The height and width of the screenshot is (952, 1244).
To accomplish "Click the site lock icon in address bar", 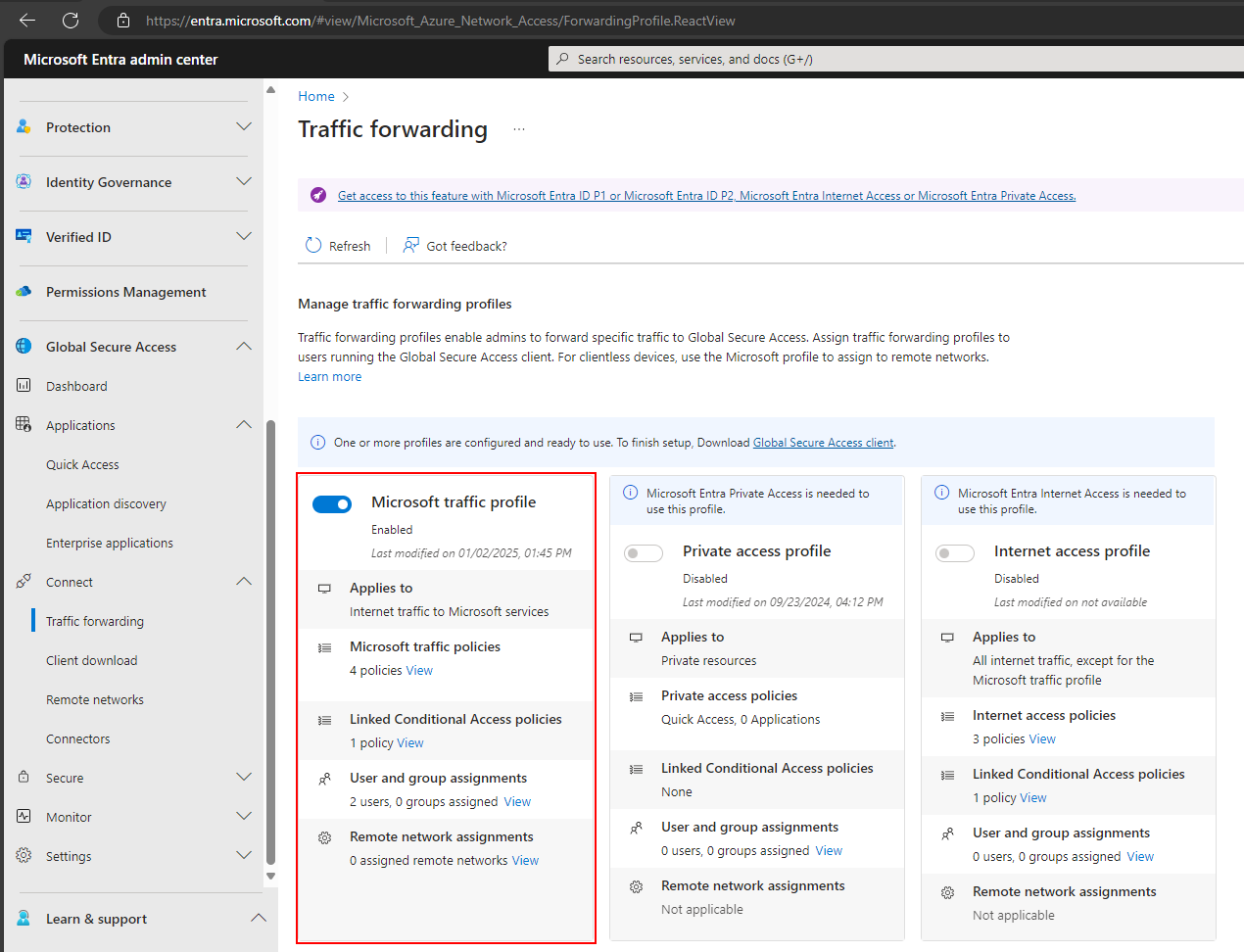I will [x=123, y=20].
